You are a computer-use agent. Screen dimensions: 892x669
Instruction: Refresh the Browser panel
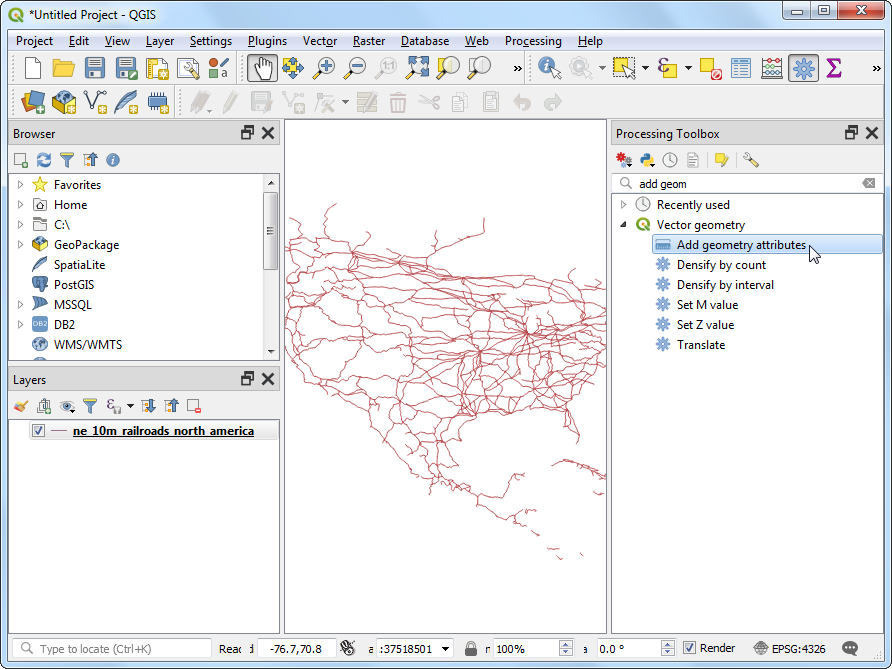pyautogui.click(x=44, y=160)
